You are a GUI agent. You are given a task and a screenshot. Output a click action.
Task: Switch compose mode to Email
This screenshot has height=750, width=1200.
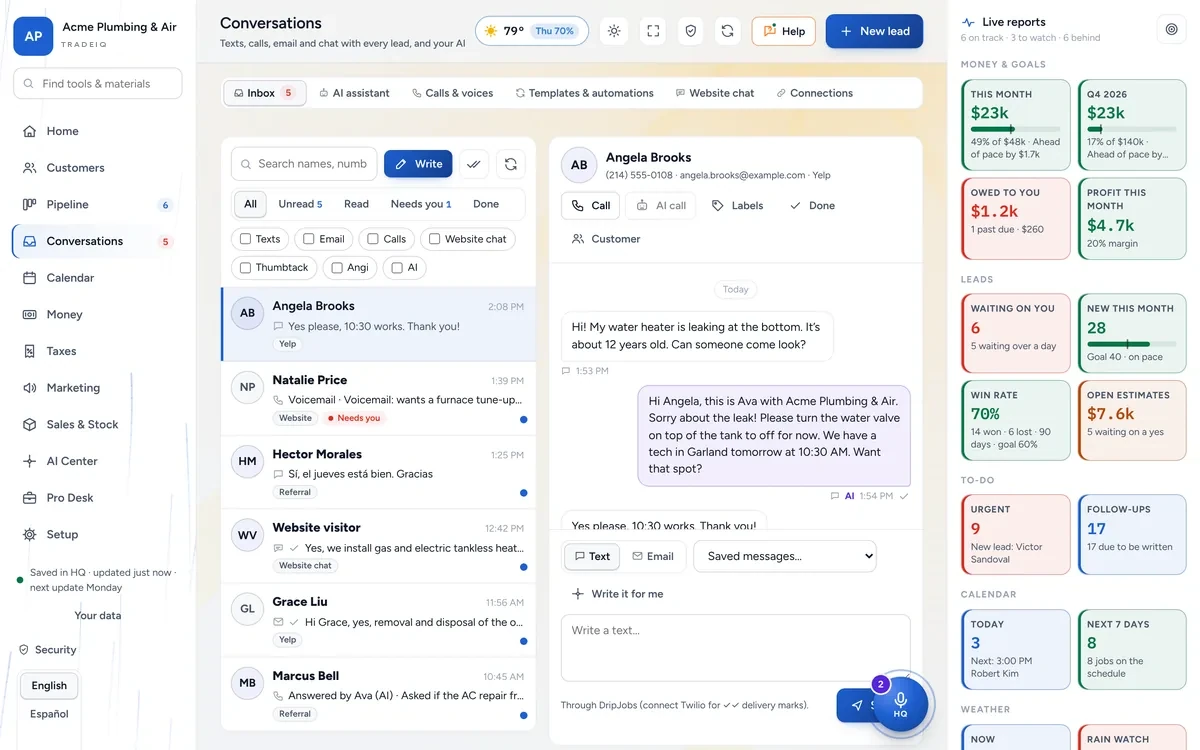tap(653, 557)
